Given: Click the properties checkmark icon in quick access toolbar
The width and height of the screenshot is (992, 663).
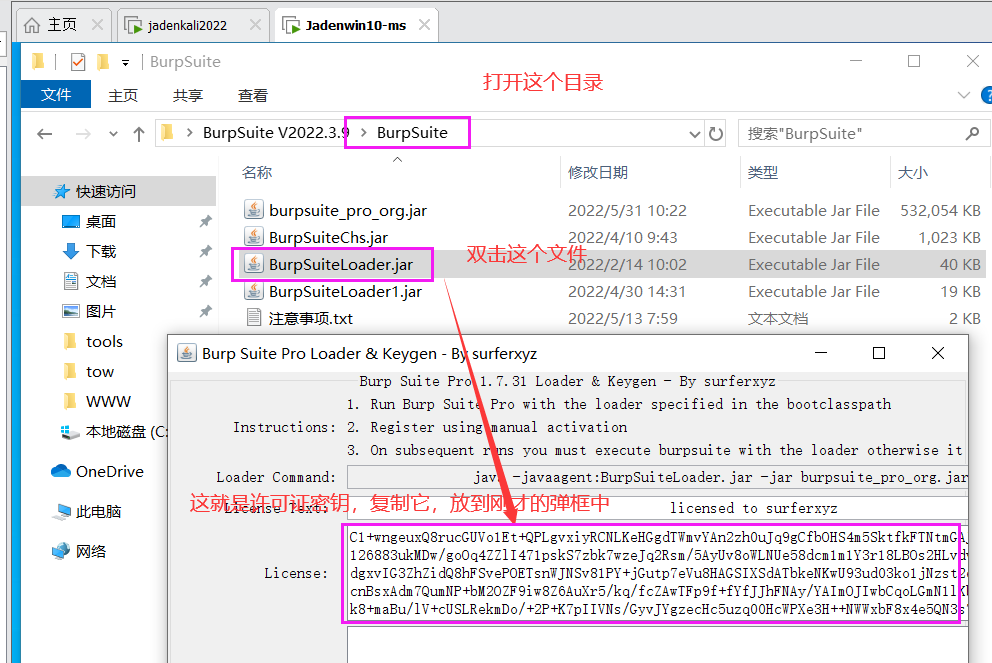Looking at the screenshot, I should 78,62.
